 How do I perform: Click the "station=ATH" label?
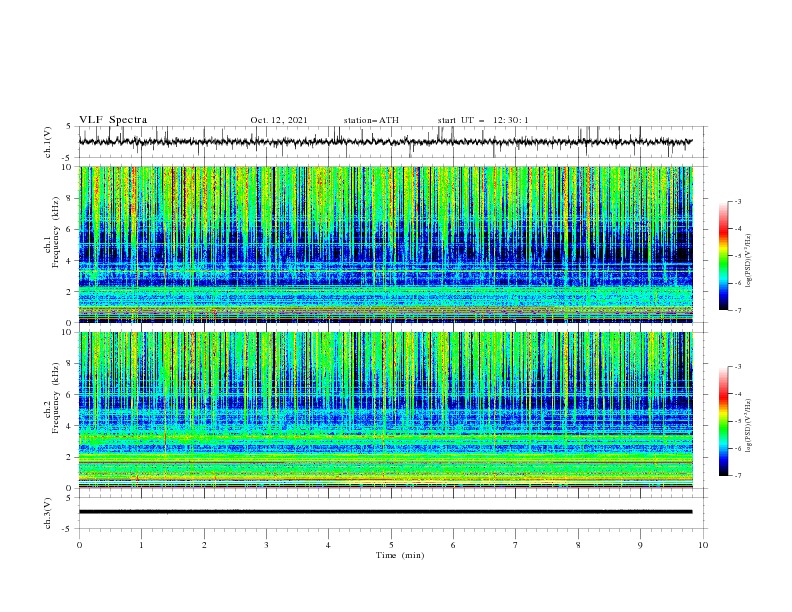tap(371, 120)
